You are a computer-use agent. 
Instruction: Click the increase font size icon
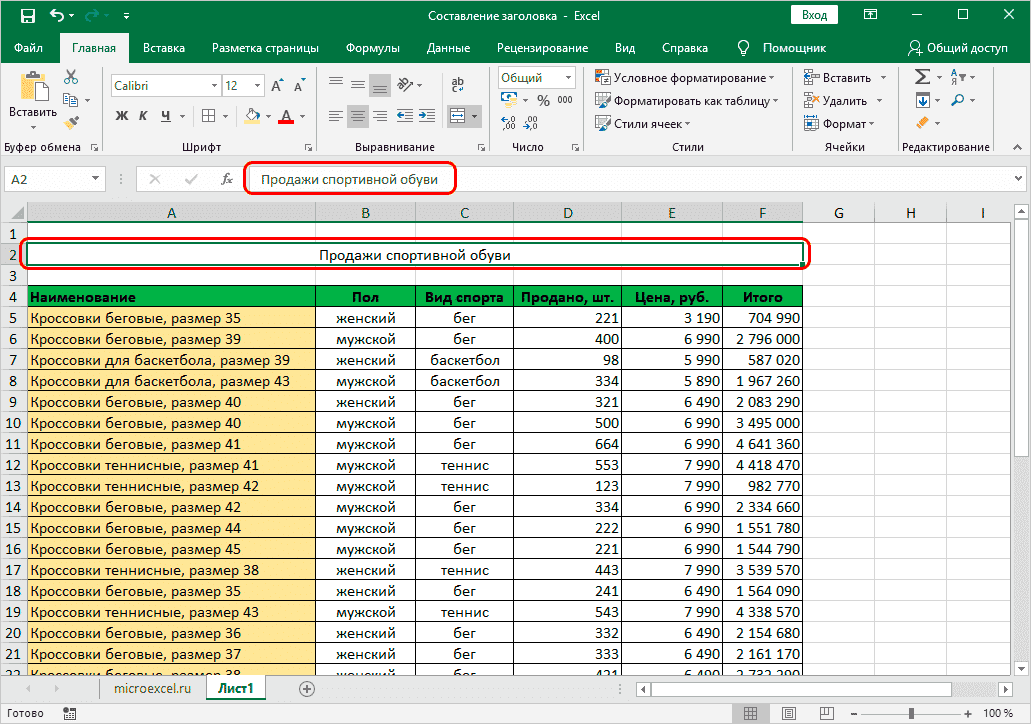[x=277, y=86]
